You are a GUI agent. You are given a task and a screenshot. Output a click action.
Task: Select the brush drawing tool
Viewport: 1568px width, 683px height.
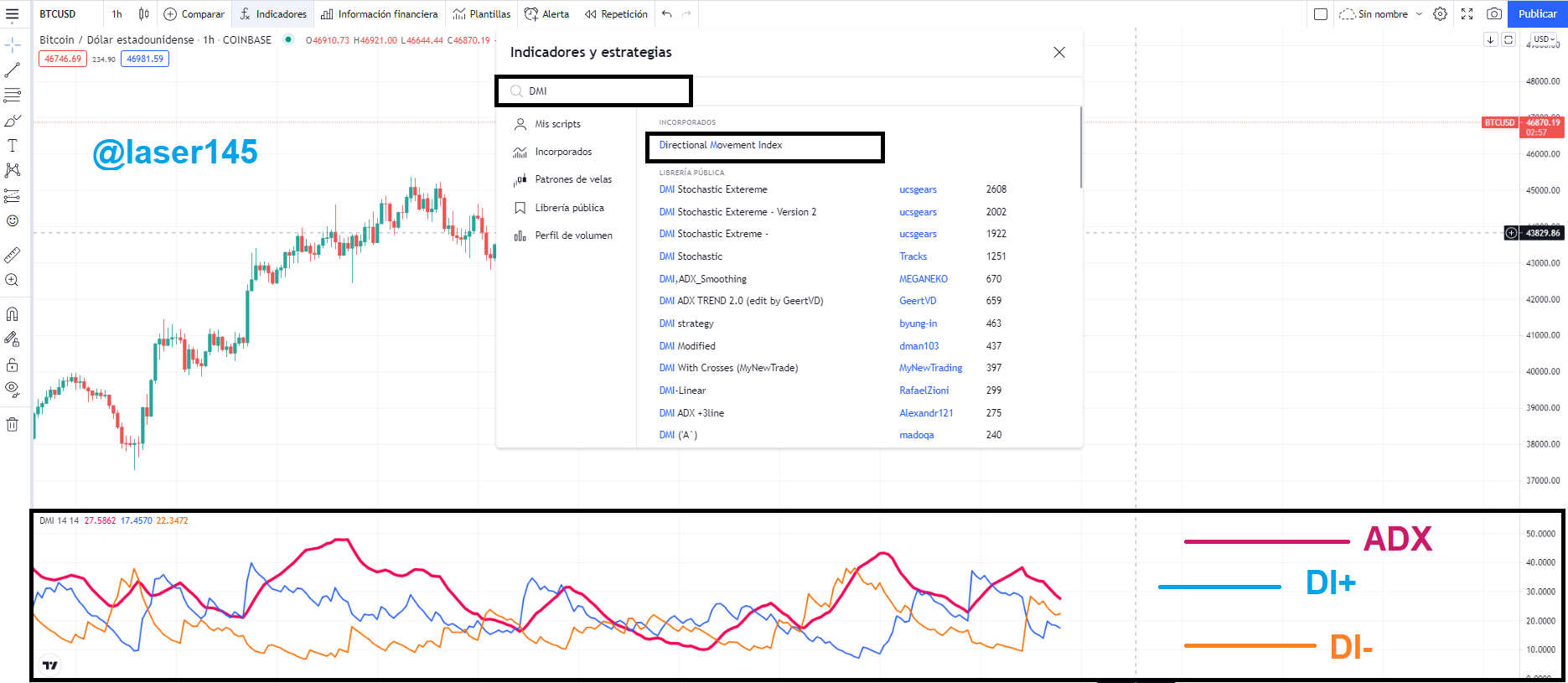point(13,121)
